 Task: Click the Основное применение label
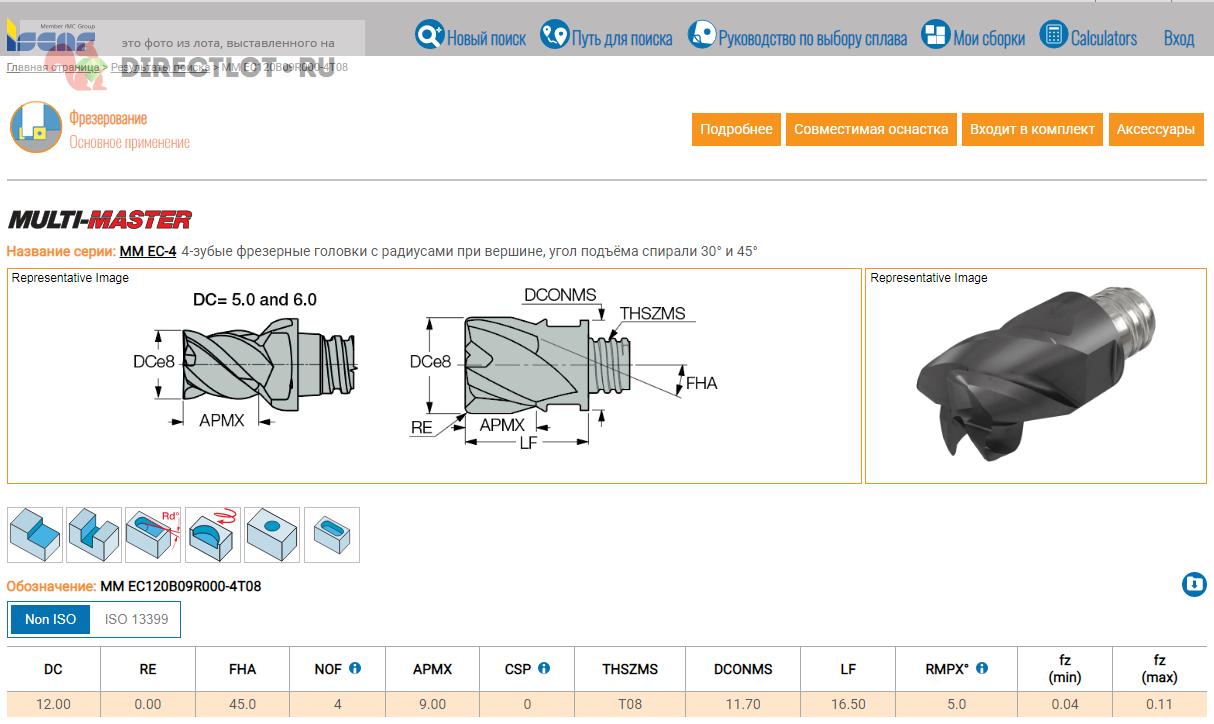point(129,143)
